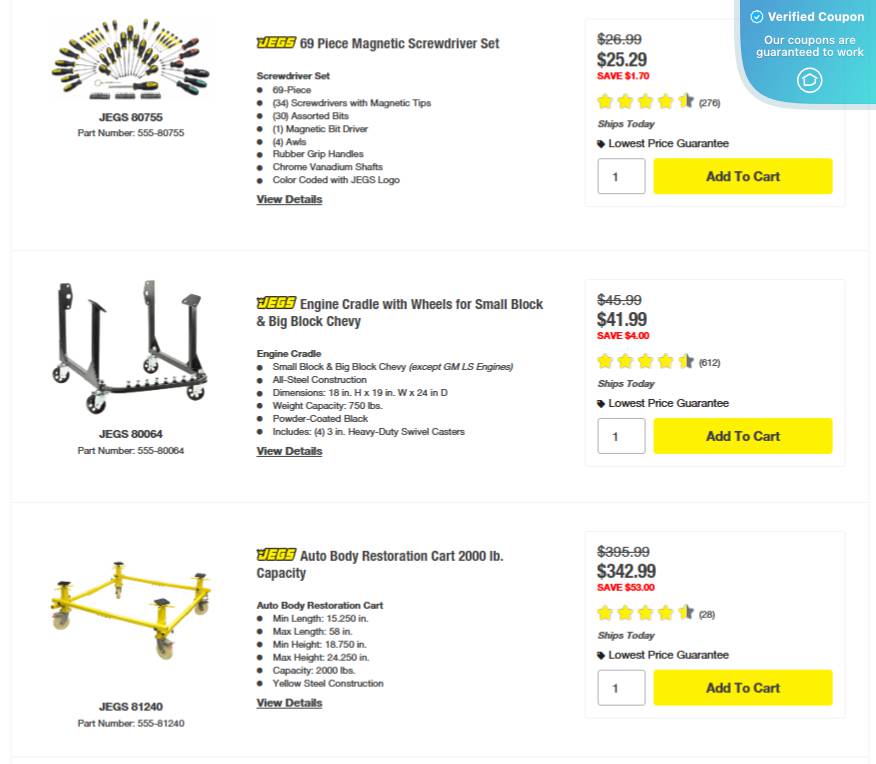Open View Details for the engine cradle

[289, 451]
